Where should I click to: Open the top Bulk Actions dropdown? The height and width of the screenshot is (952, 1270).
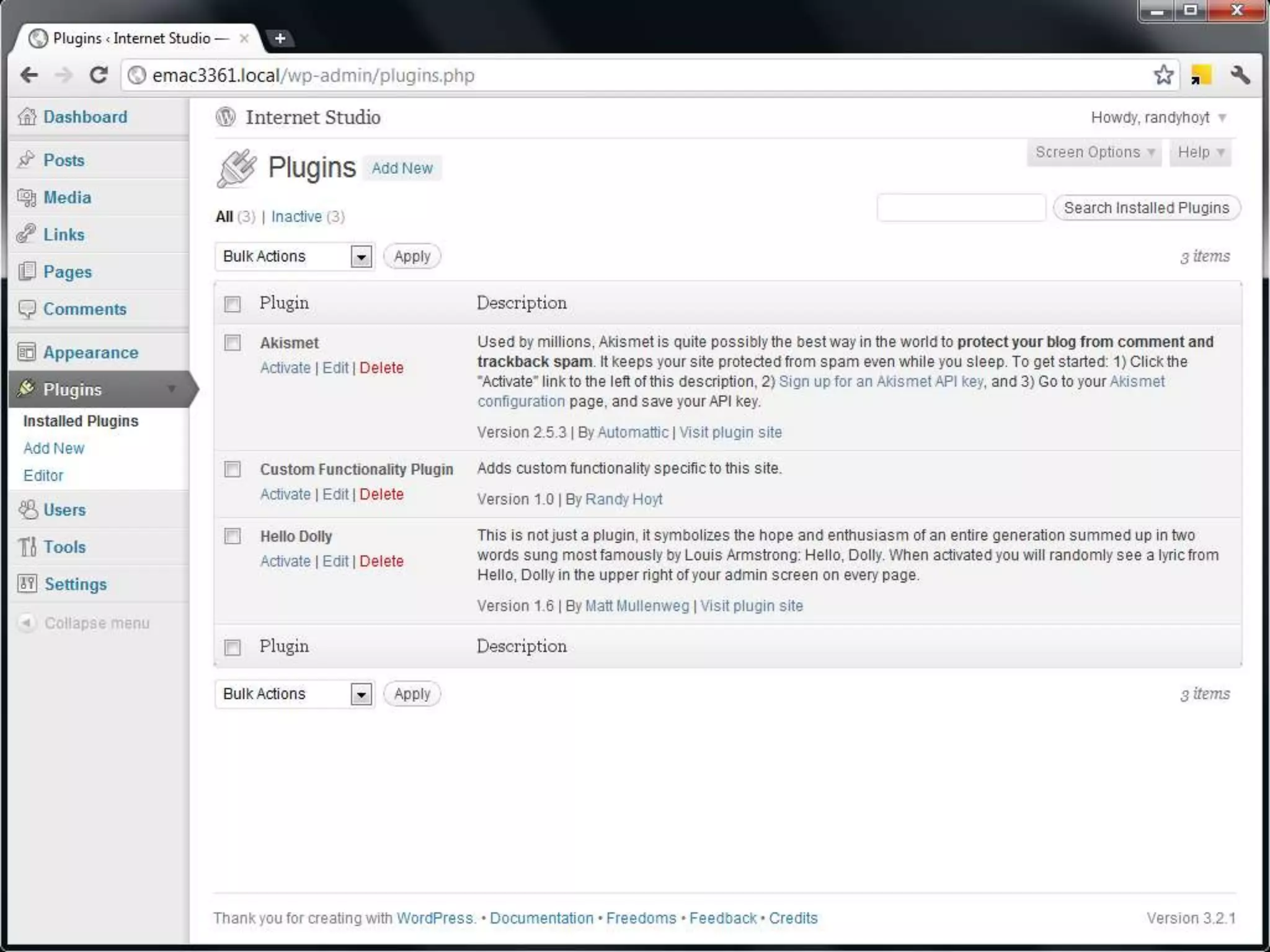[294, 256]
